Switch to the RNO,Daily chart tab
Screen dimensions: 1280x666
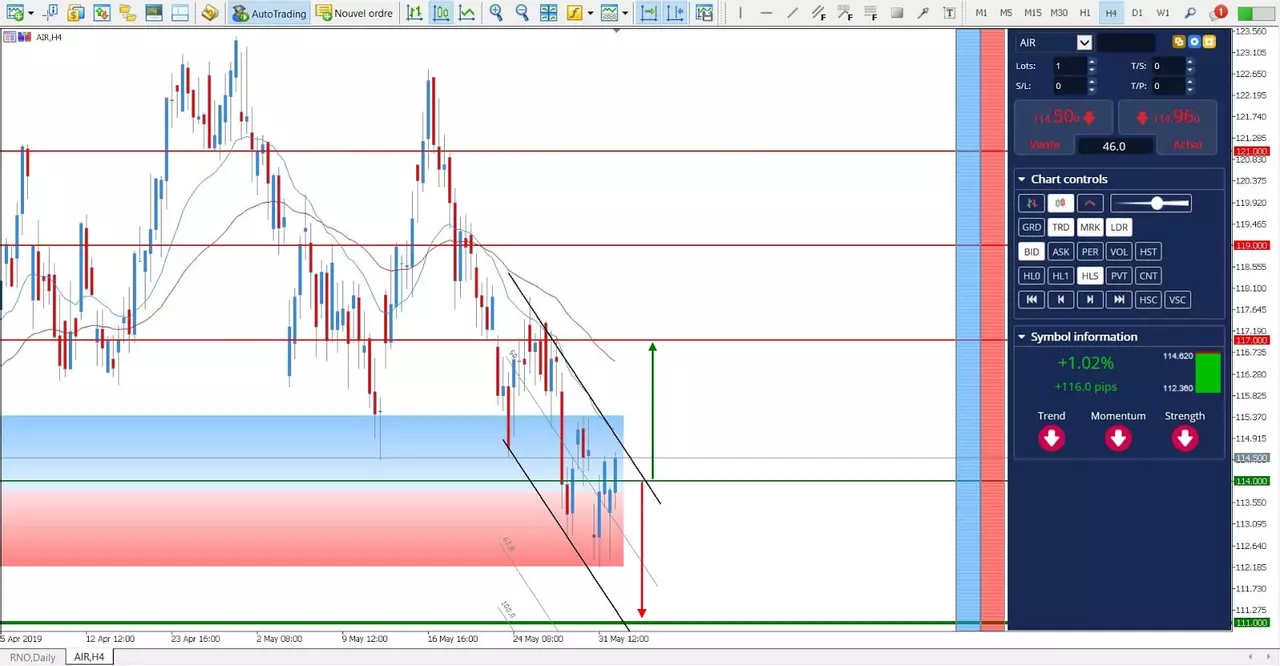click(32, 657)
